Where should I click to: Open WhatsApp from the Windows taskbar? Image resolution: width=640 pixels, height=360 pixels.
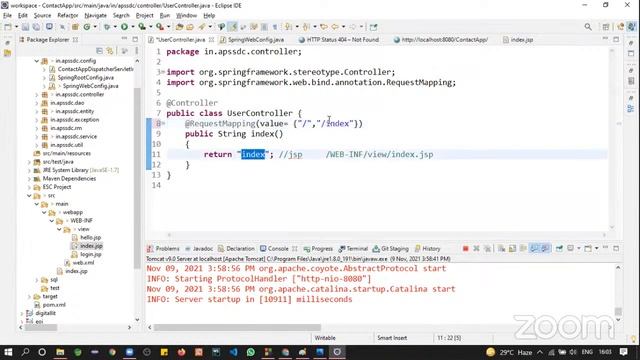tap(251, 352)
